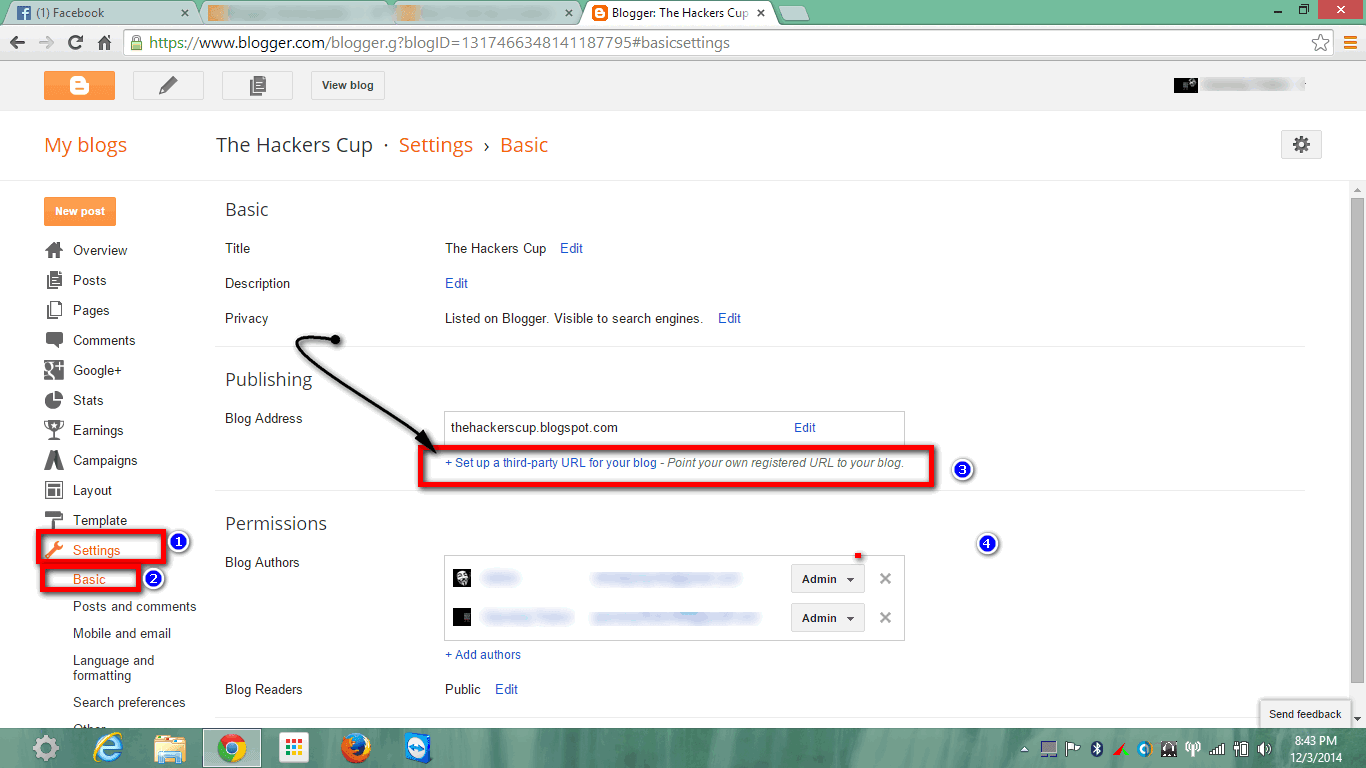Open File Explorer from the taskbar

tap(170, 748)
